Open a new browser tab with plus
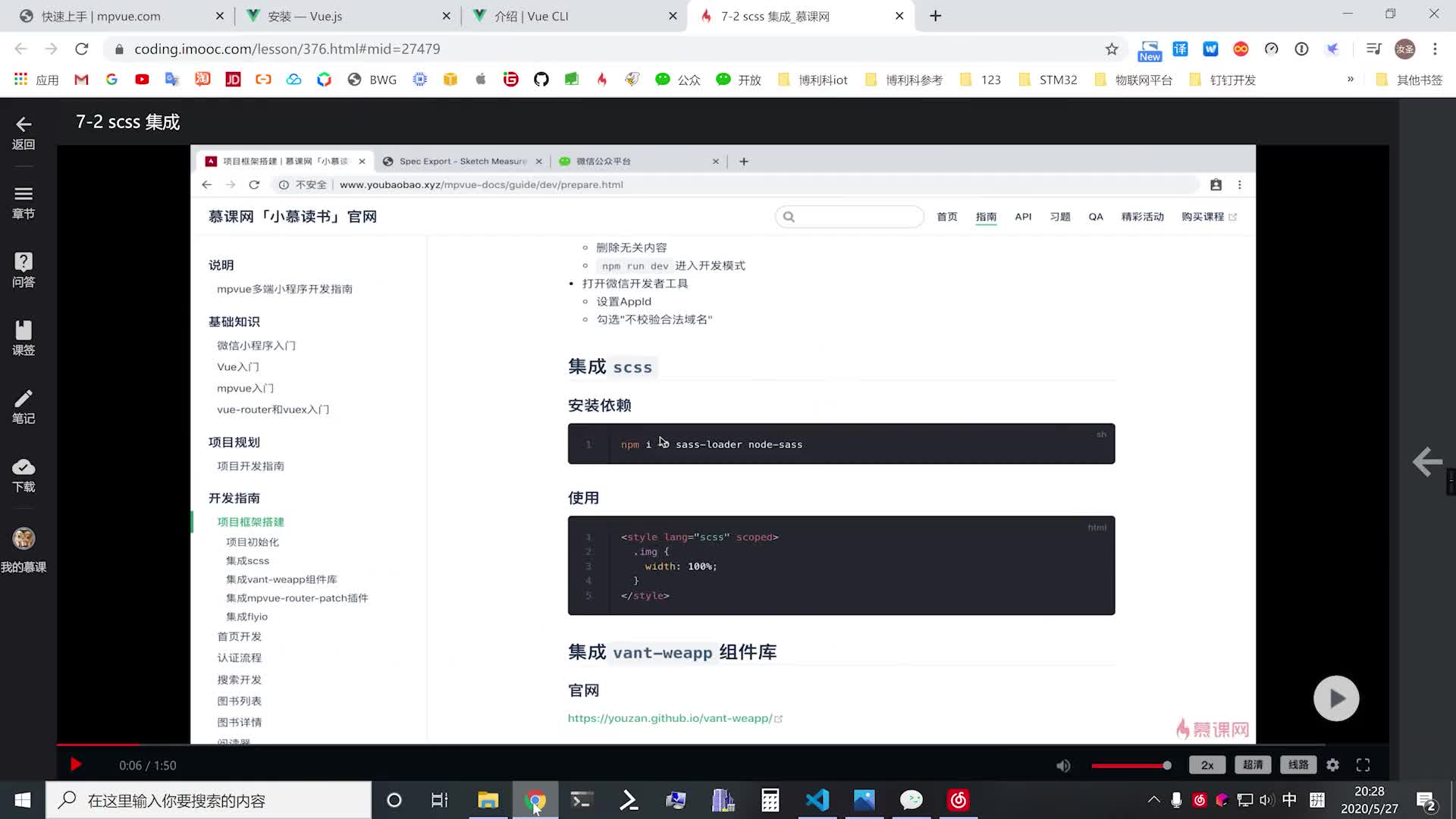This screenshot has height=819, width=1456. coord(936,16)
